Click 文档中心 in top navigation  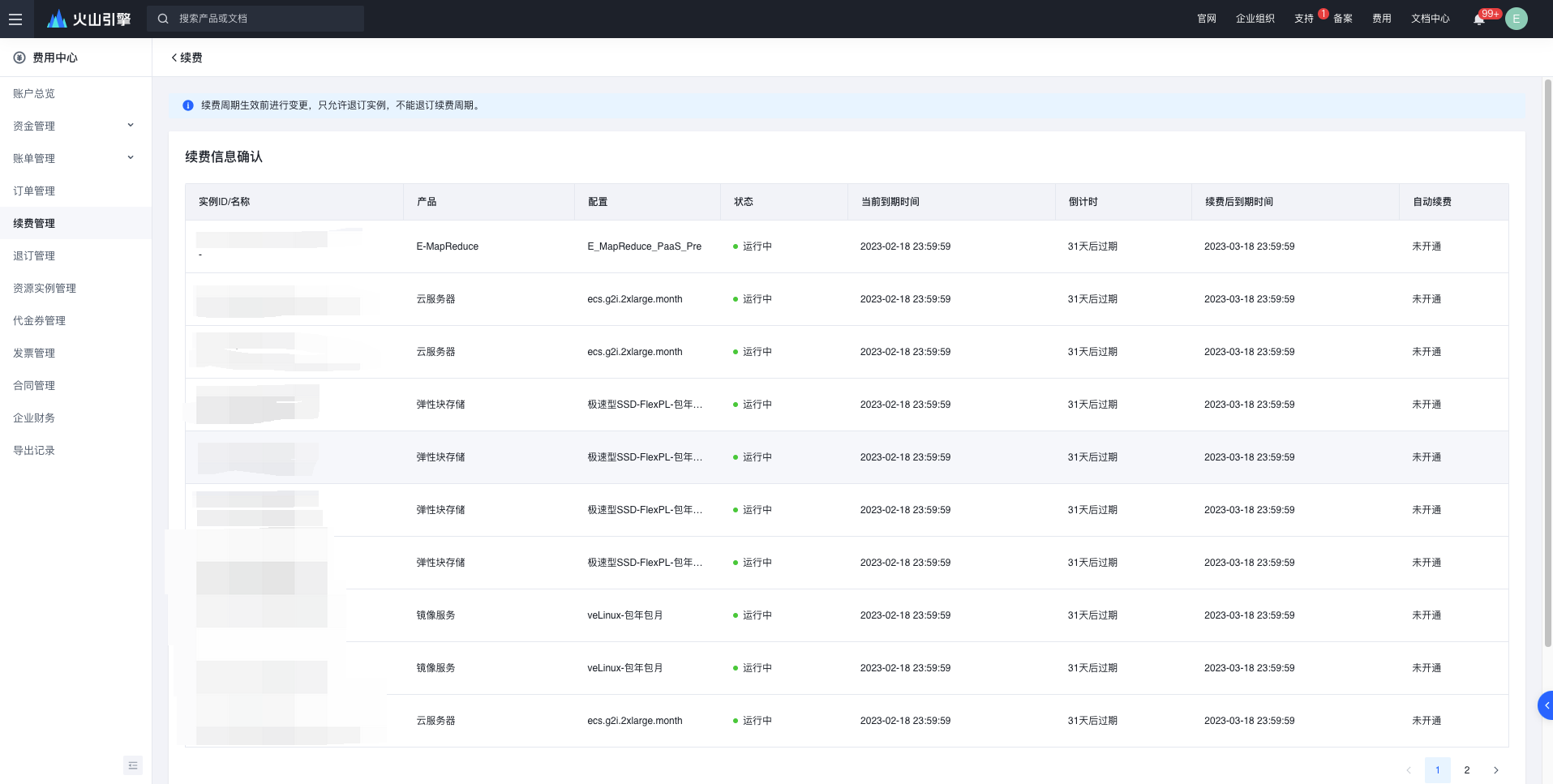(1431, 19)
